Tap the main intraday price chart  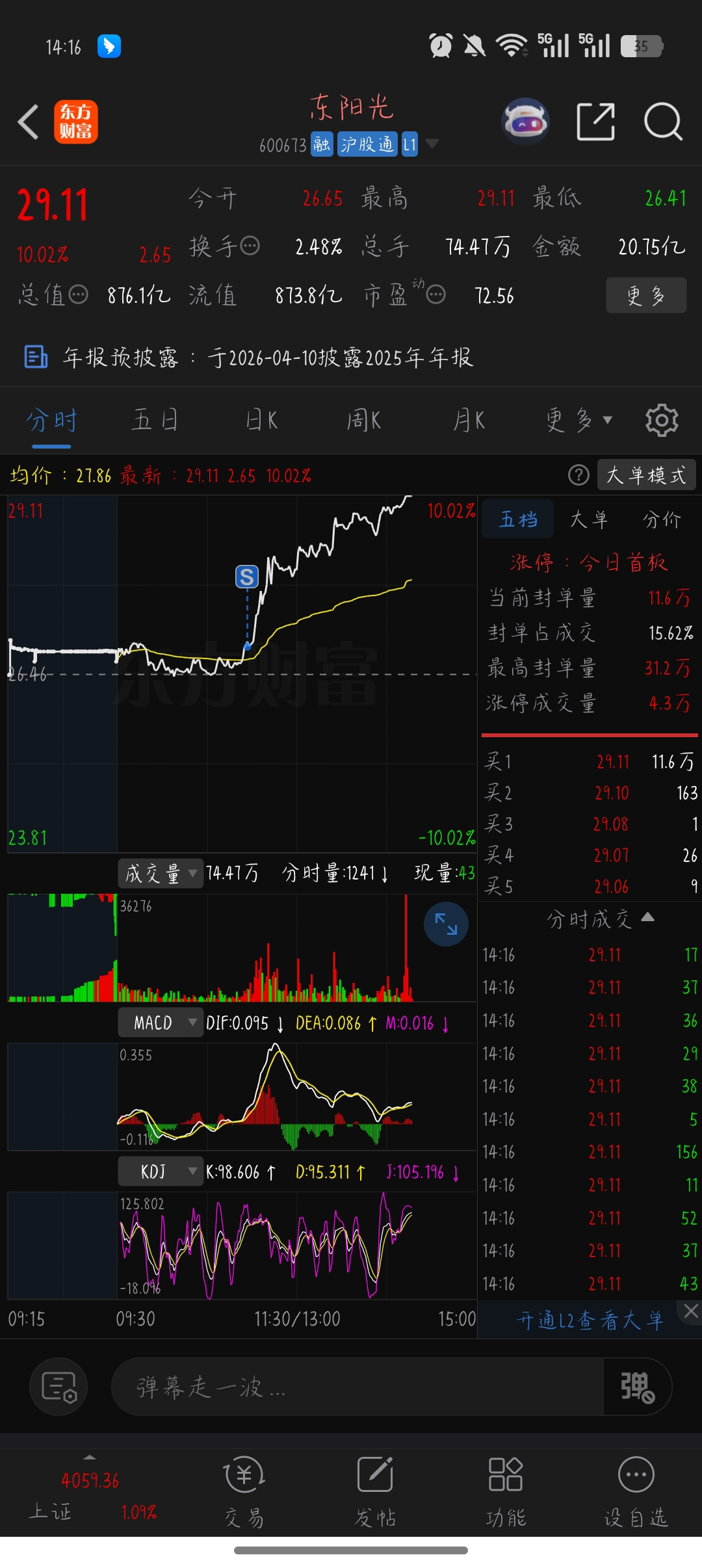(242, 673)
